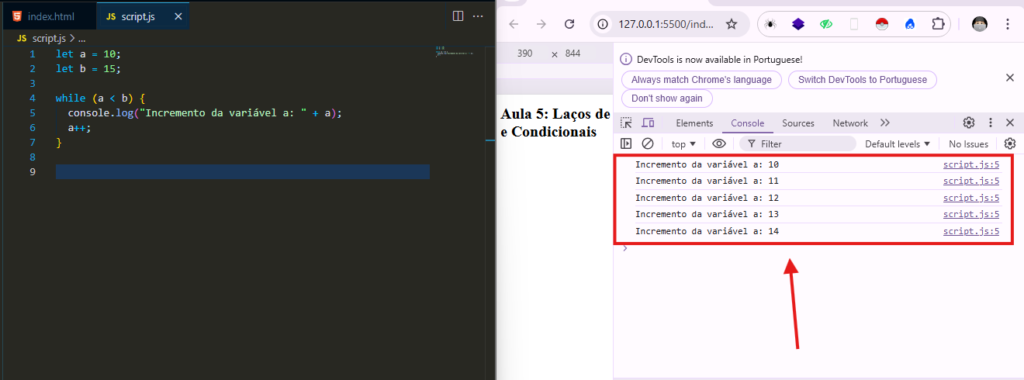Viewport: 1024px width, 380px height.
Task: Toggle the device toolbar icon
Action: (648, 123)
